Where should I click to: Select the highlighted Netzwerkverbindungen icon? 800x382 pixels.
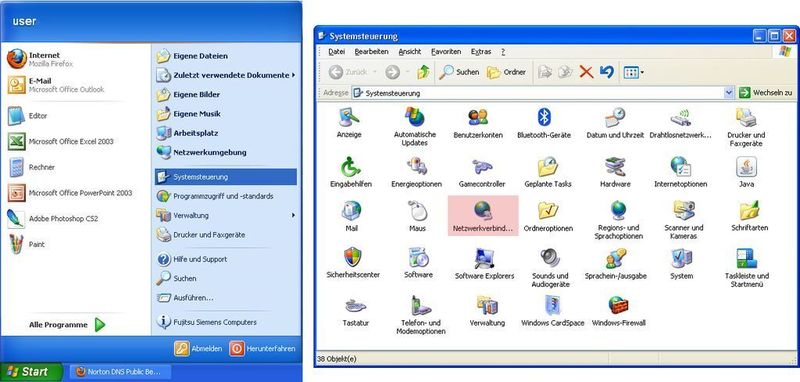click(x=483, y=216)
